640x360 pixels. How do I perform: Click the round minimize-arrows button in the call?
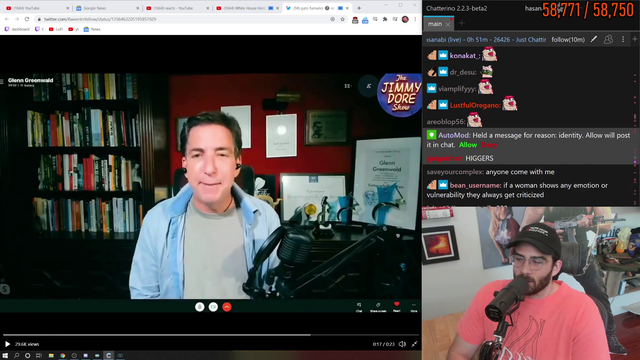click(369, 86)
